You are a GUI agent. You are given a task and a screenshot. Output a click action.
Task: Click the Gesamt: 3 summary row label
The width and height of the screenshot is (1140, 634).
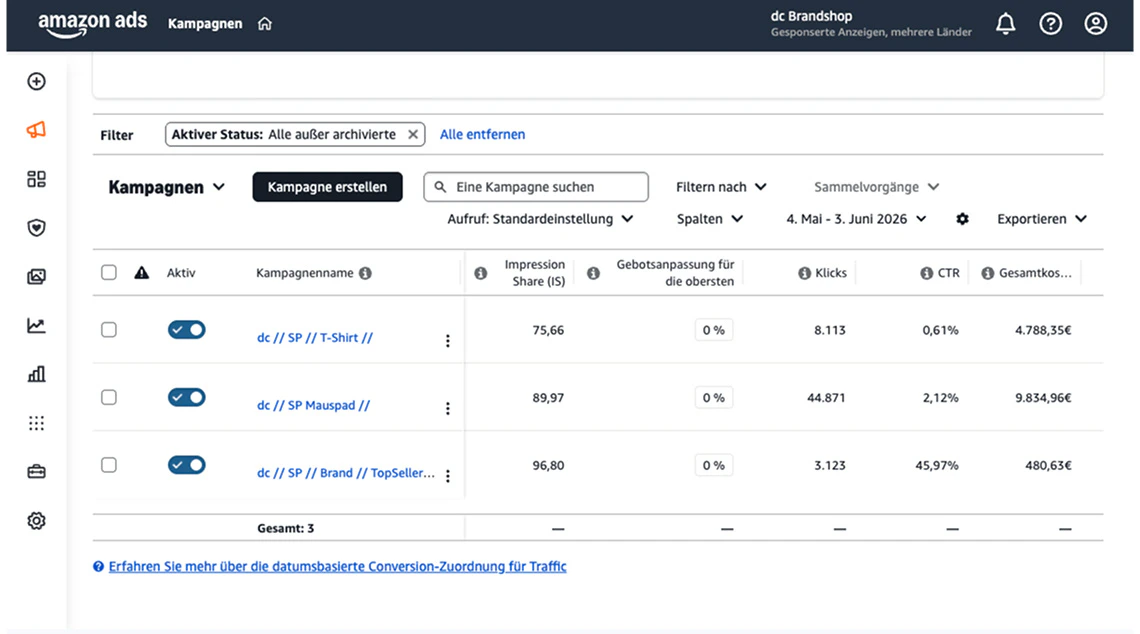[286, 529]
